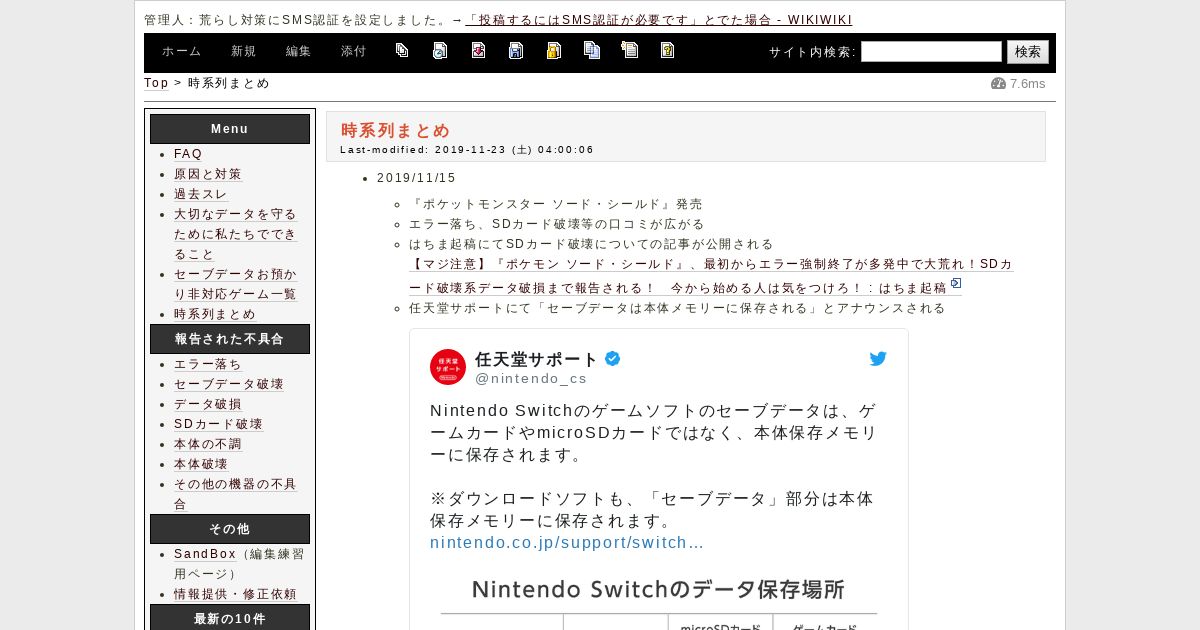The image size is (1200, 630).
Task: Click the 報告された不具合 sidebar header
Action: coord(230,339)
